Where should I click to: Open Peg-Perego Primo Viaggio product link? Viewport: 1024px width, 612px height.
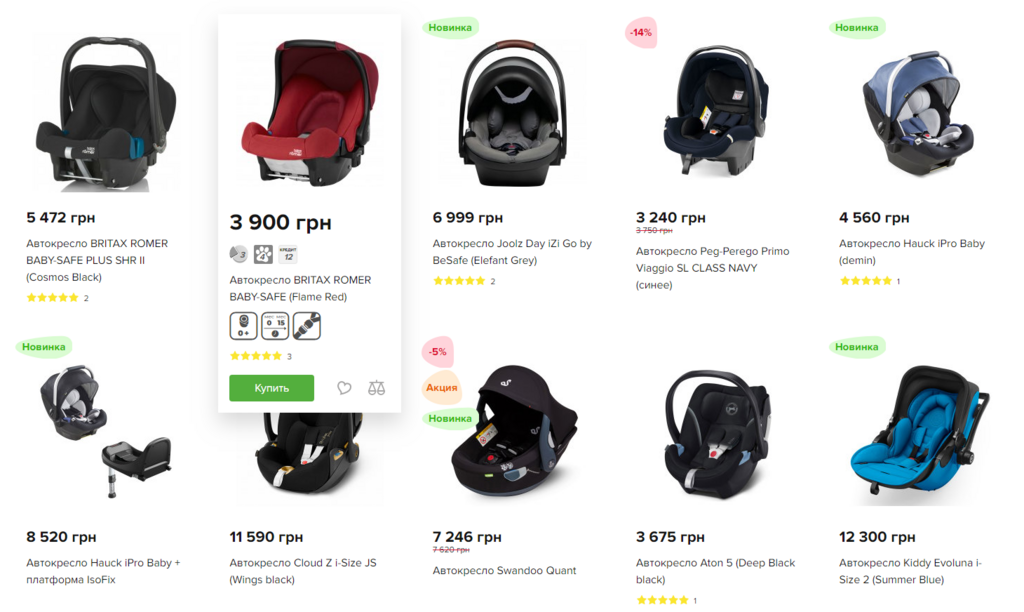[x=712, y=268]
